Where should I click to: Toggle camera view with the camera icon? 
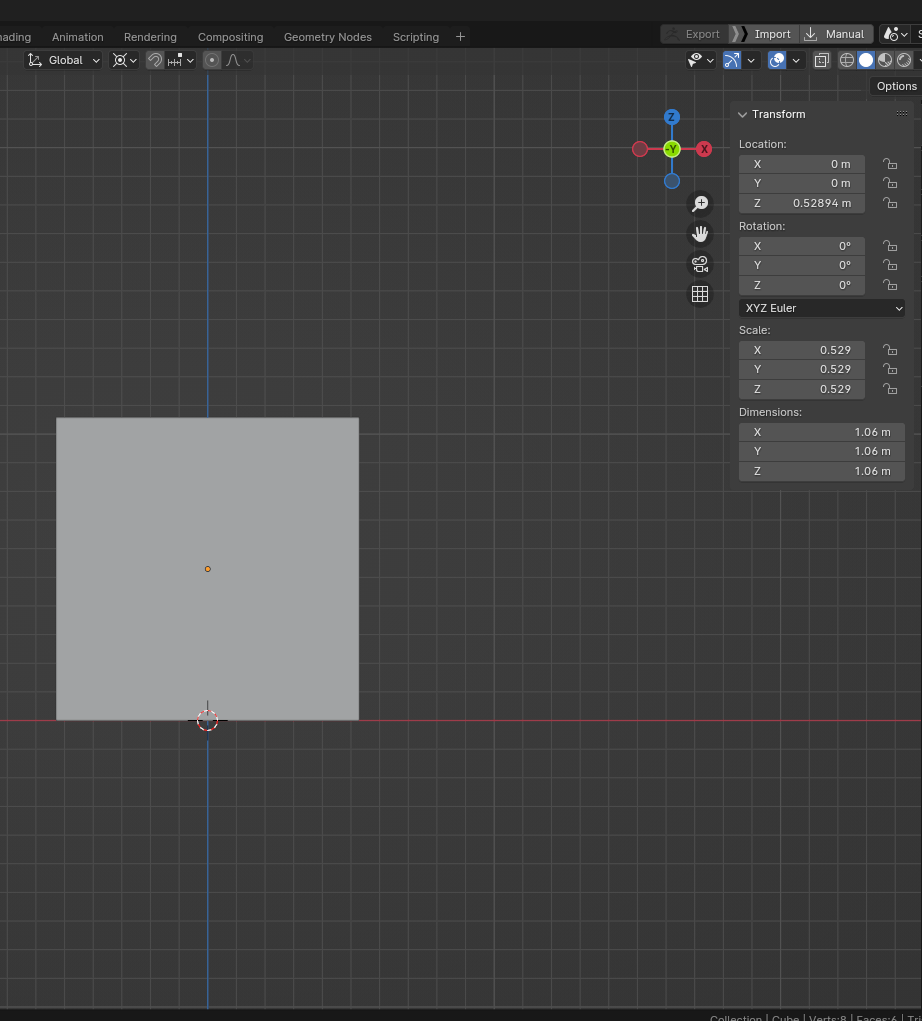pos(700,264)
